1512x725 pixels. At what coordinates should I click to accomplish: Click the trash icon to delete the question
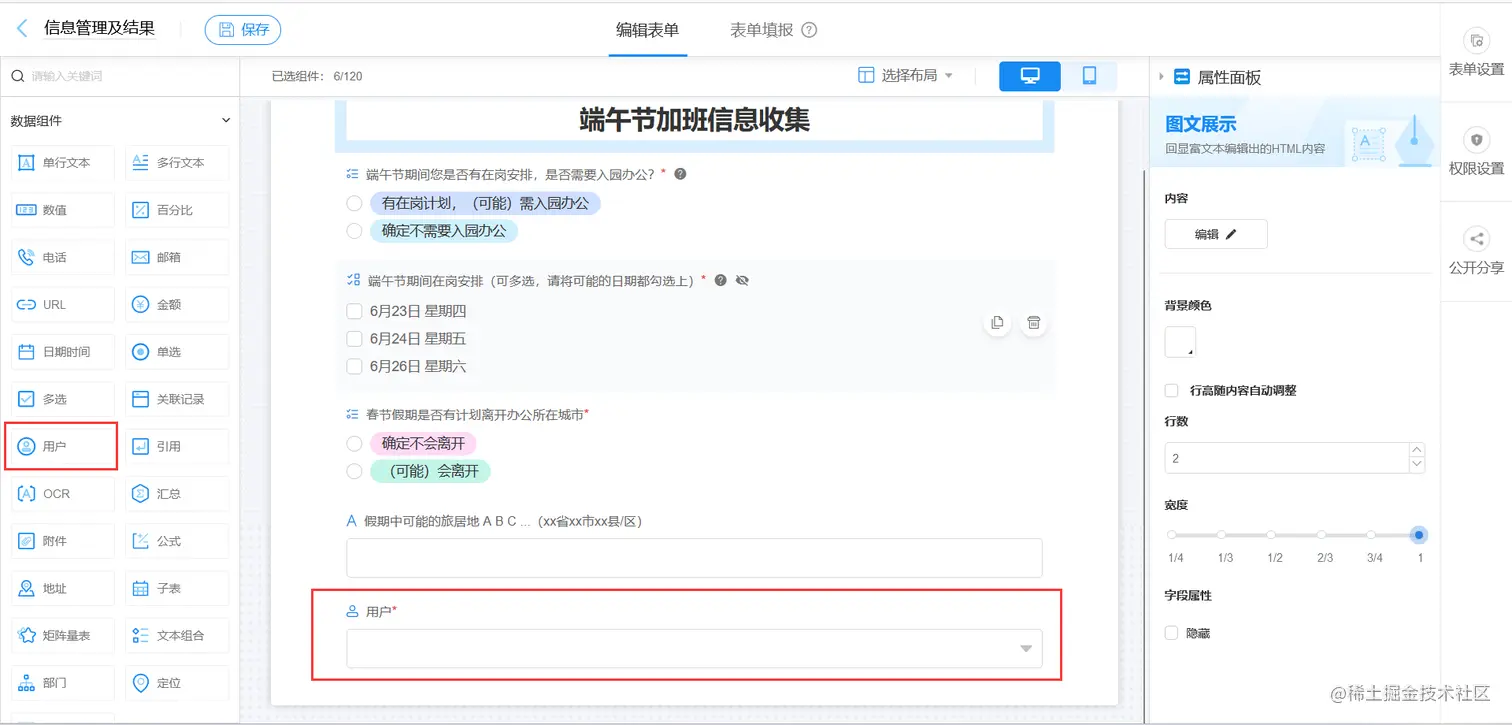click(x=1033, y=322)
